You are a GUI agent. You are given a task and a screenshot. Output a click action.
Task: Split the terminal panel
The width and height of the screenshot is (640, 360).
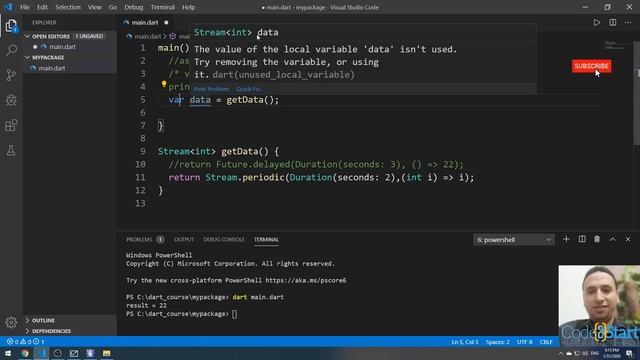tap(582, 239)
